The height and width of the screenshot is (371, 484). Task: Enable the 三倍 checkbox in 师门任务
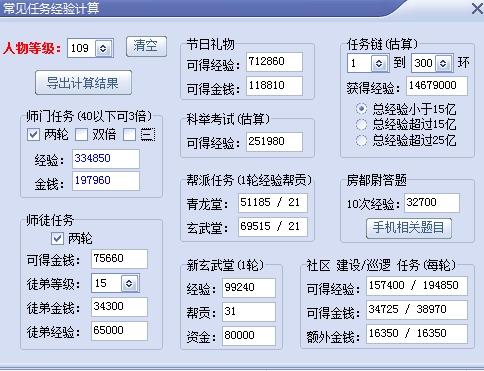(x=129, y=135)
